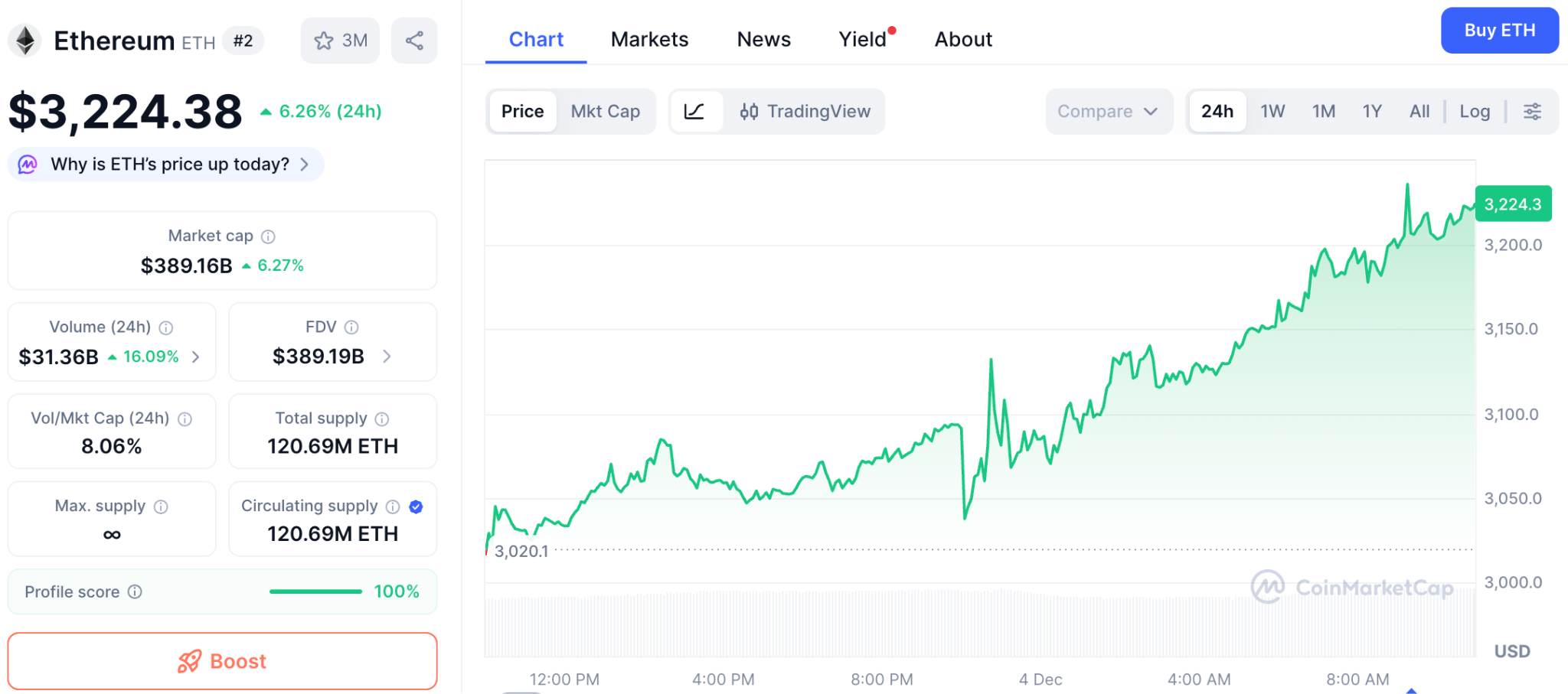Screen dimensions: 1568x694
Task: Click the 6.26% (24h) change label
Action: tap(321, 112)
